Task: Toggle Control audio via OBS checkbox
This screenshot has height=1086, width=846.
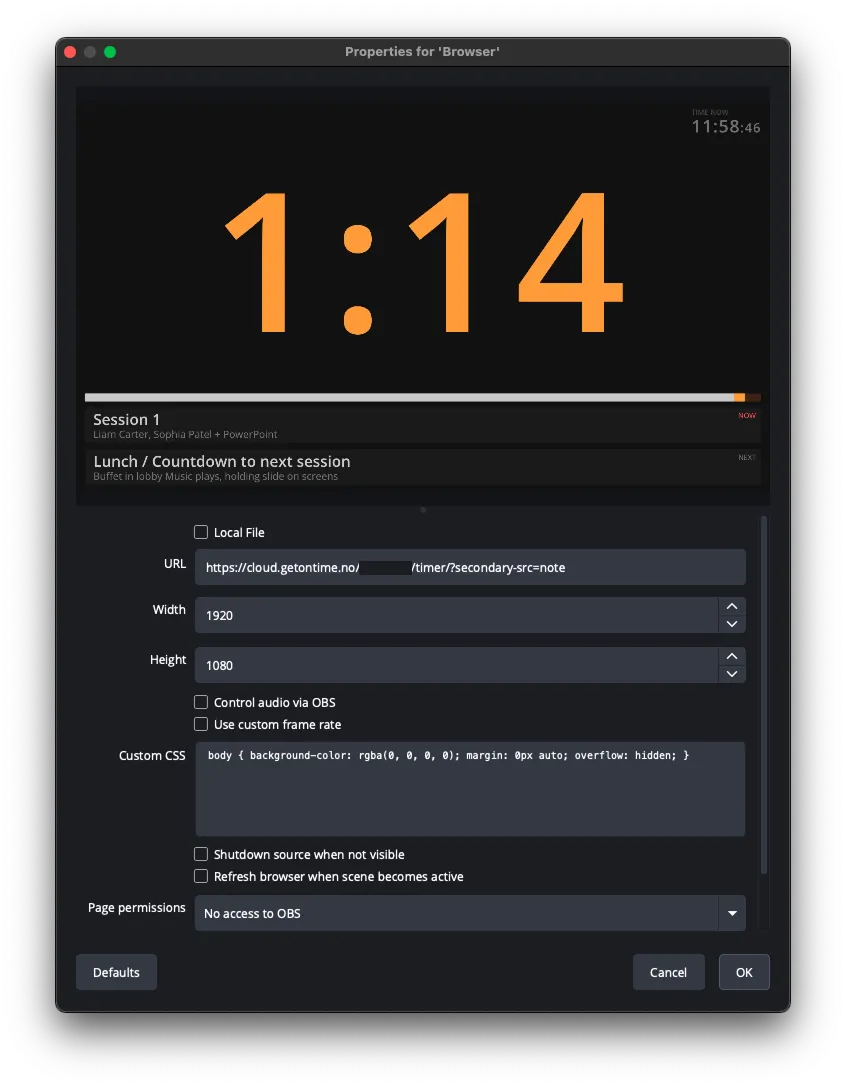Action: click(x=201, y=703)
